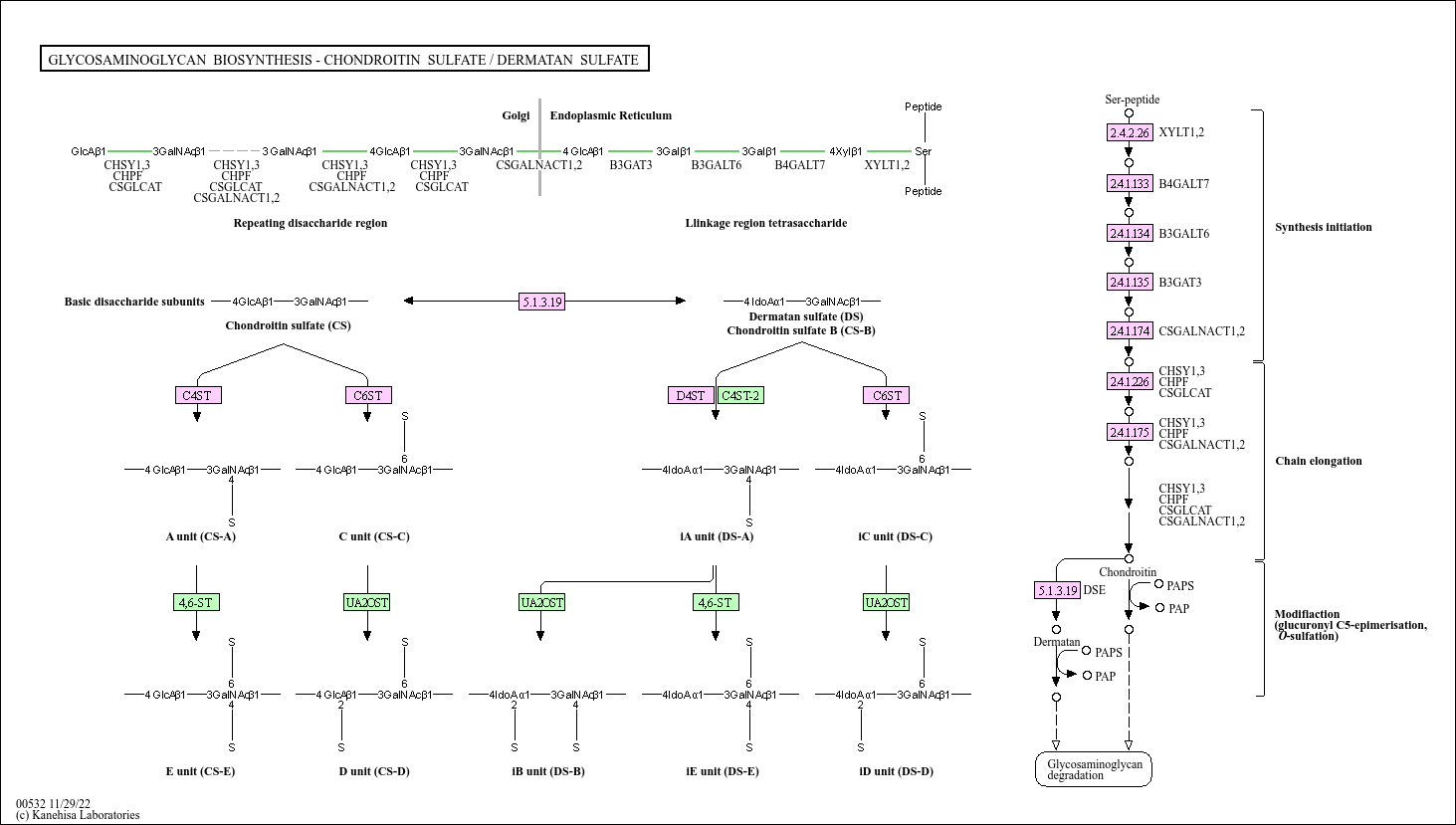Screen dimensions: 1456x825
Task: Click the Glycosaminoglycan degradation node
Action: (1093, 768)
